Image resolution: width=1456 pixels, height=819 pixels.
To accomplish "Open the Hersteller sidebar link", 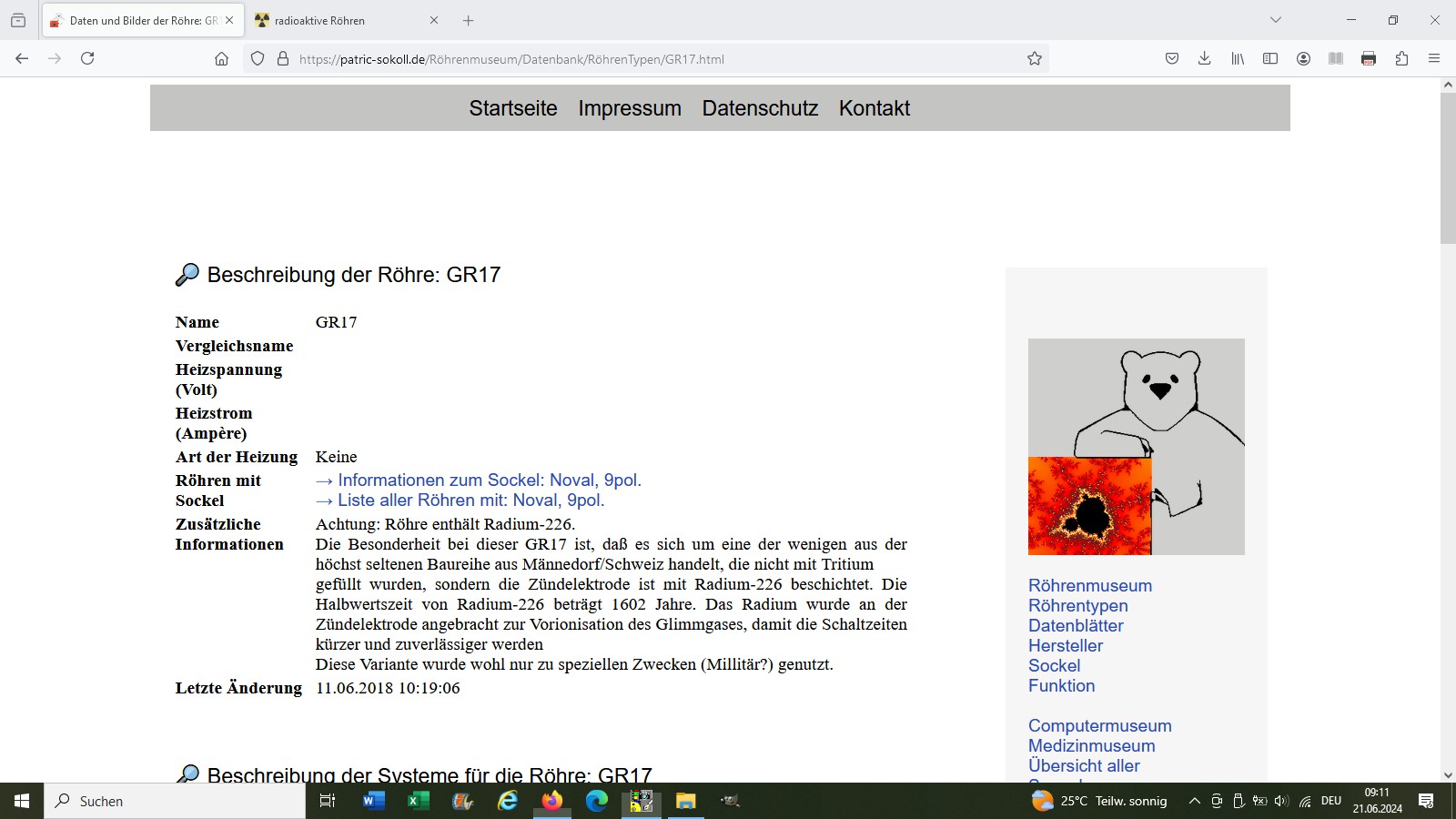I will 1066,646.
